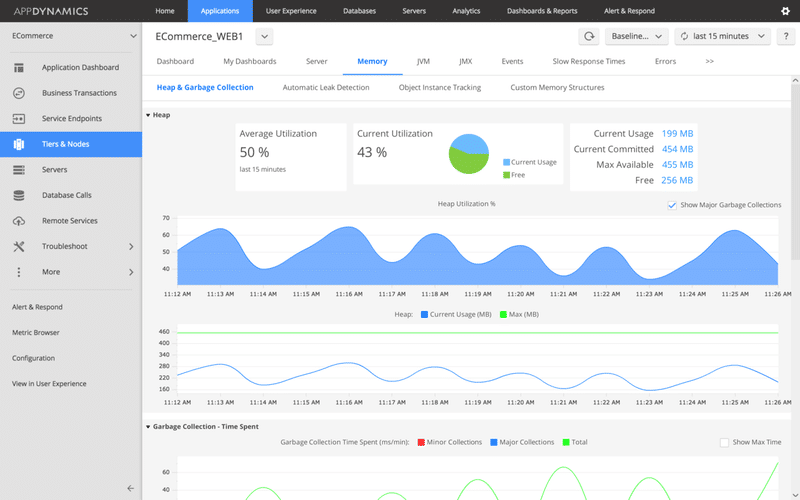The image size is (800, 500).
Task: Open the settings gear icon
Action: pyautogui.click(x=784, y=11)
